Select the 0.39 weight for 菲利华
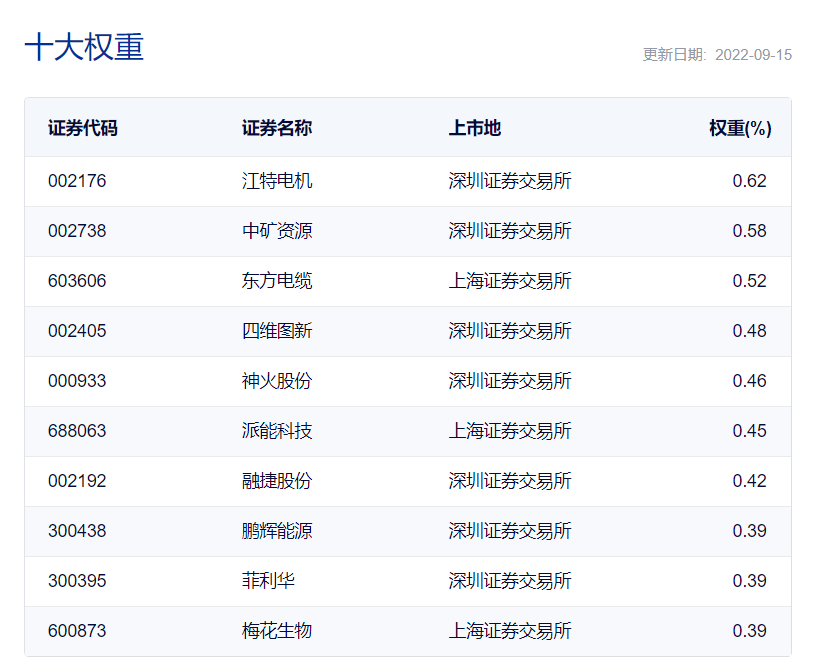The image size is (814, 667). pos(750,581)
